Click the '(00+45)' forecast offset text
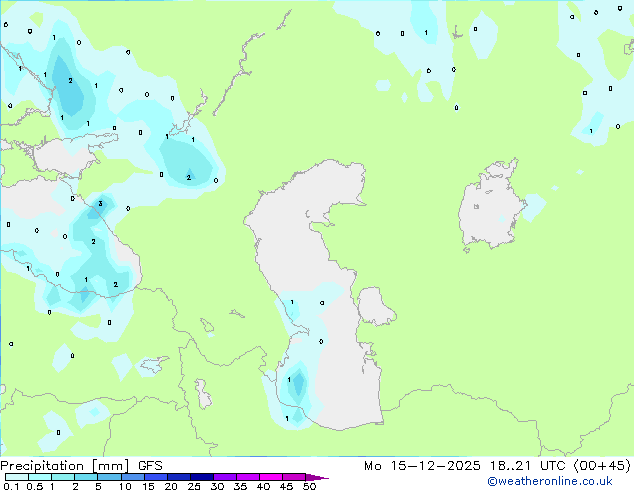This screenshot has width=634, height=490. pyautogui.click(x=602, y=466)
